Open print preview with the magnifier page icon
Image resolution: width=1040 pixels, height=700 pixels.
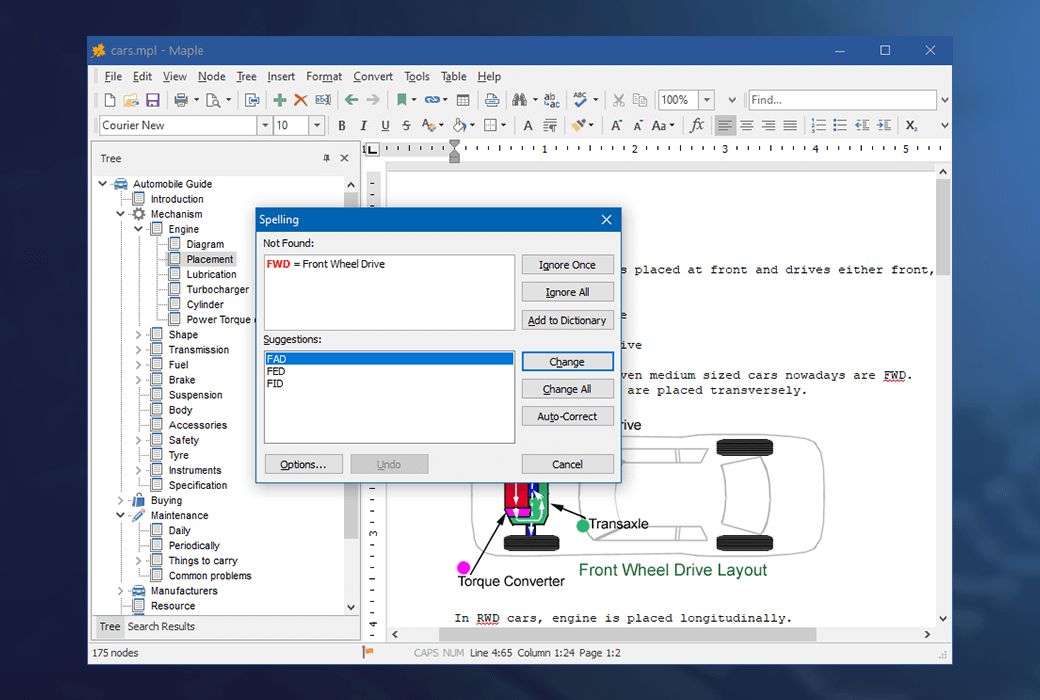click(x=213, y=100)
